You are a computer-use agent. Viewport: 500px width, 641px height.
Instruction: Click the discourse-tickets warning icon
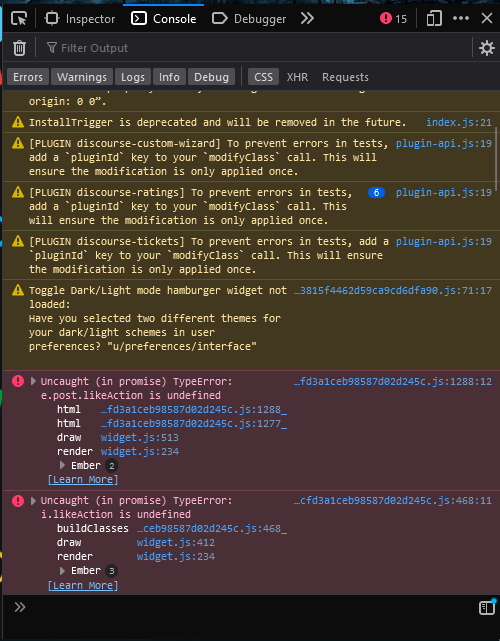tap(18, 241)
